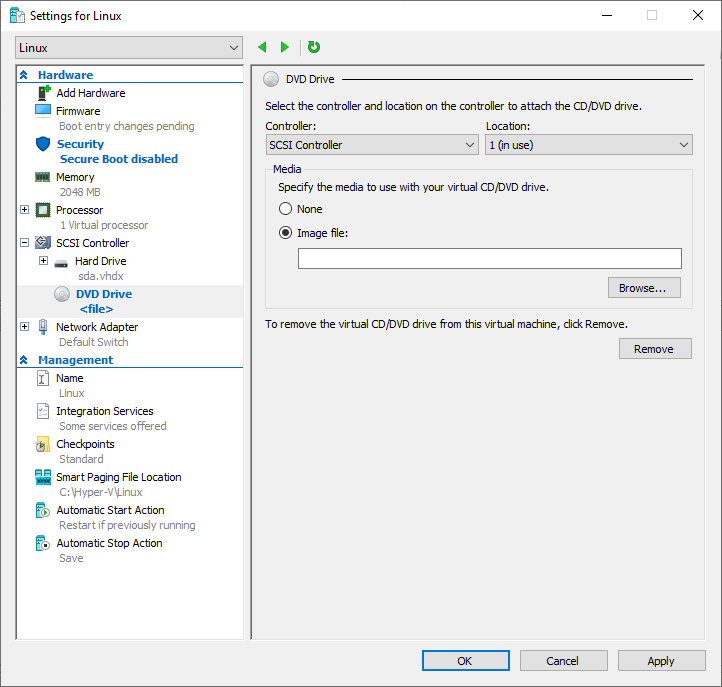The width and height of the screenshot is (722, 687).
Task: Click '<file>' under DVD Drive
Action: pyautogui.click(x=96, y=309)
